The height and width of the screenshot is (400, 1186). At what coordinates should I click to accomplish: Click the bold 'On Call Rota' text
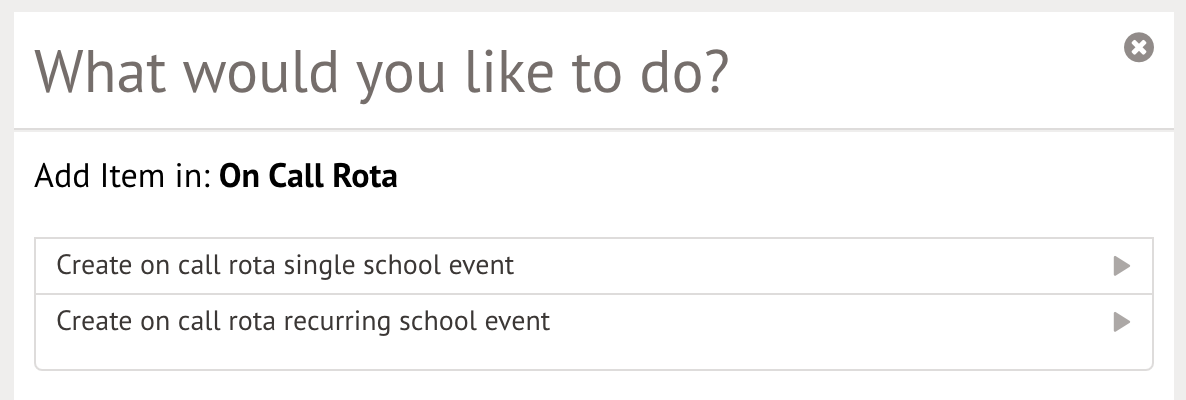tap(308, 177)
